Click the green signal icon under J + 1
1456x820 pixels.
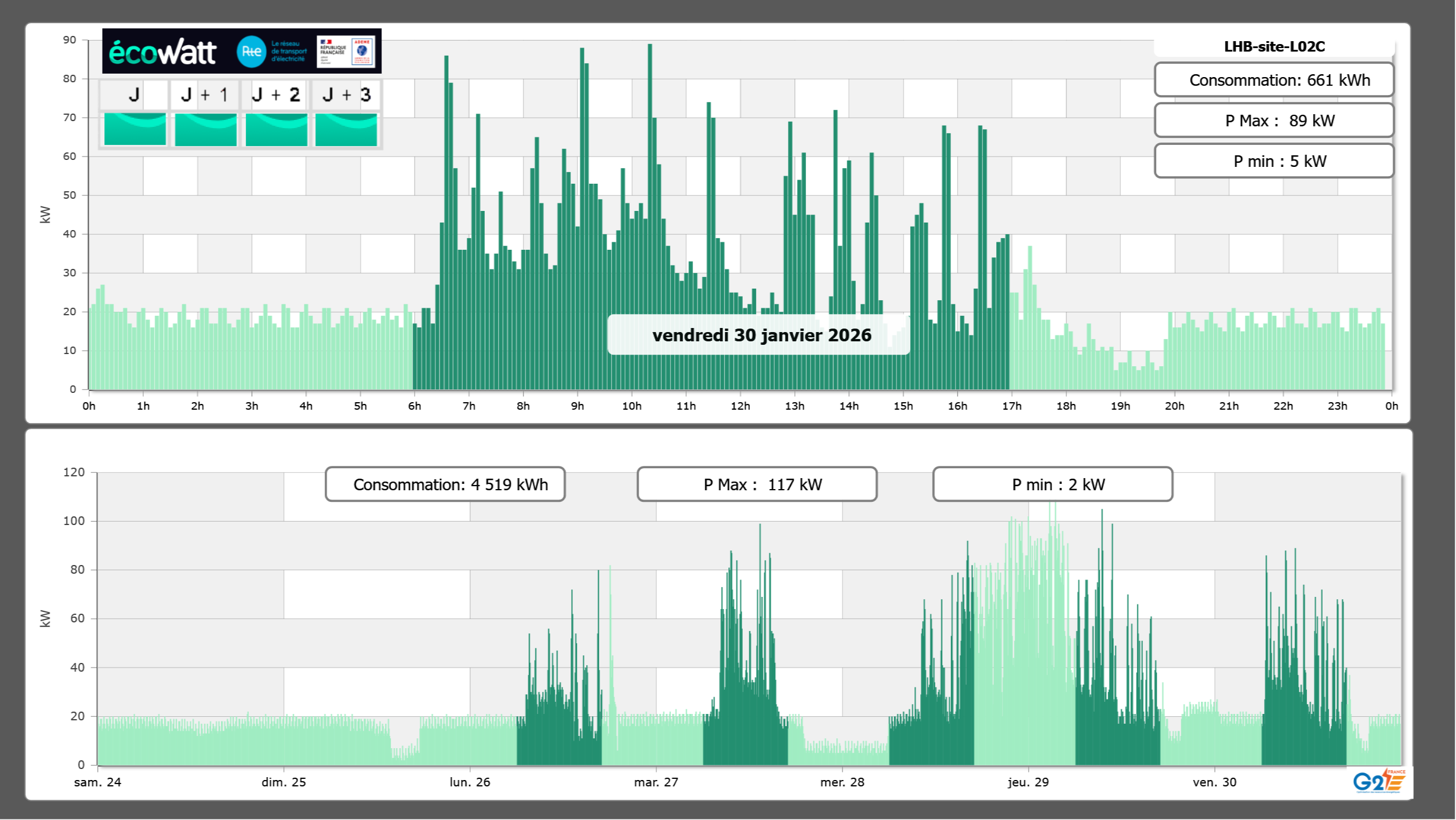(x=205, y=129)
